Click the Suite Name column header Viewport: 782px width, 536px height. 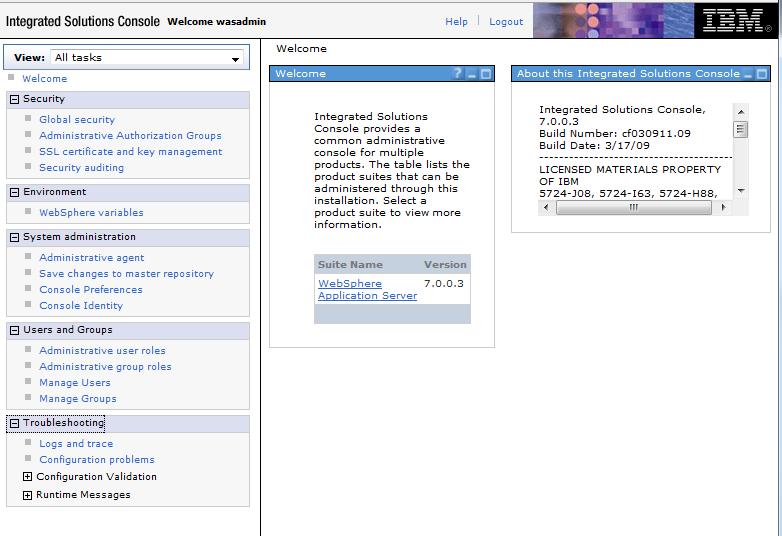351,265
